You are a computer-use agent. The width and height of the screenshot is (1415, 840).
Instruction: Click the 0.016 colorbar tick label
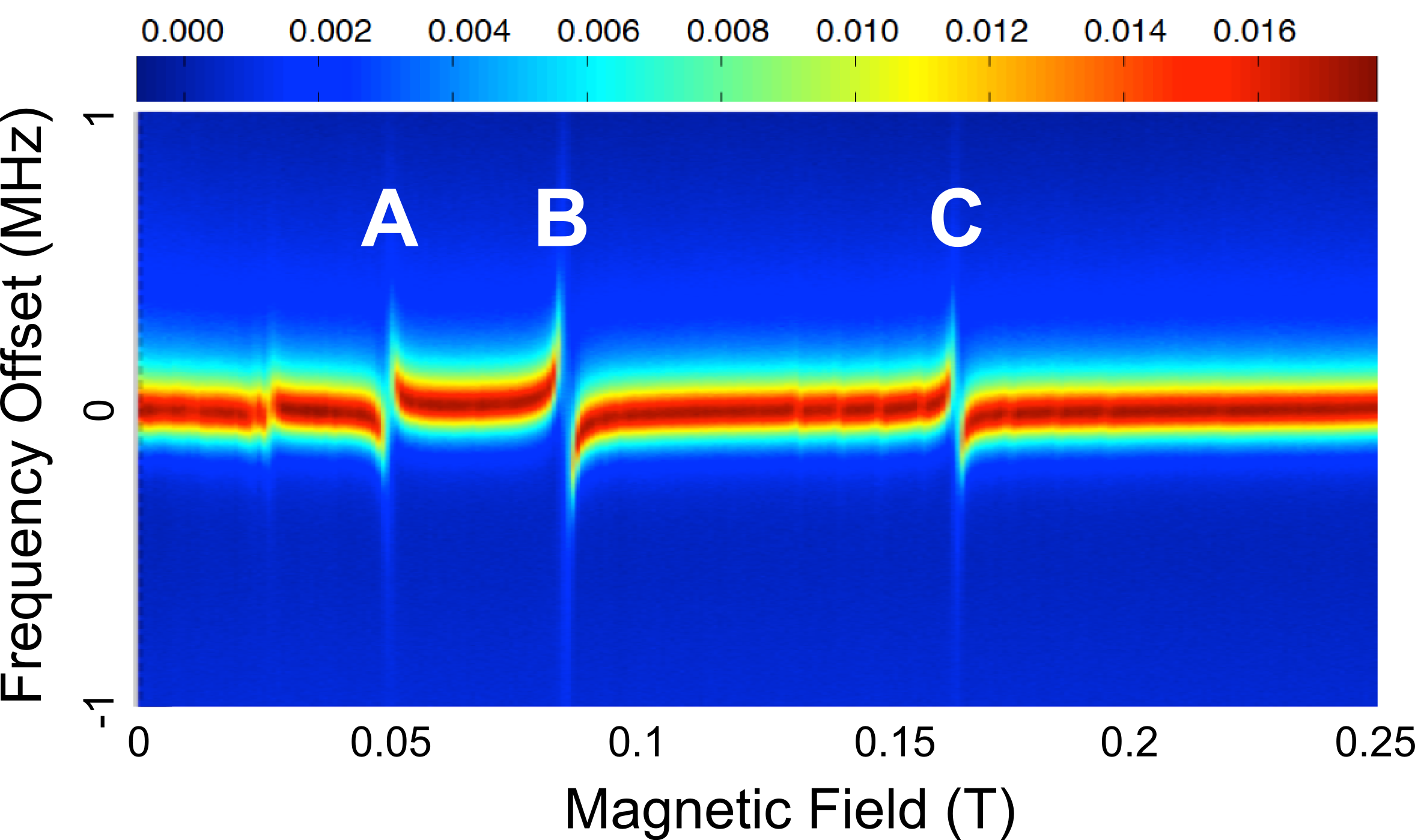tap(1255, 31)
